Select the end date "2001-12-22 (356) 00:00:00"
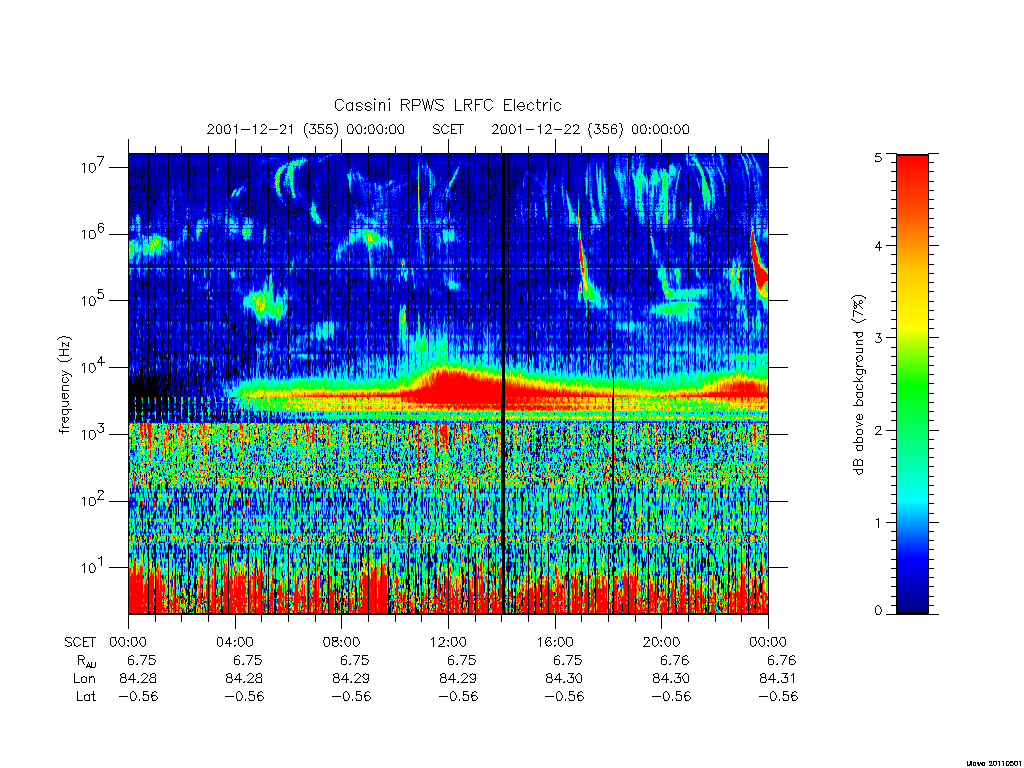 tap(590, 129)
